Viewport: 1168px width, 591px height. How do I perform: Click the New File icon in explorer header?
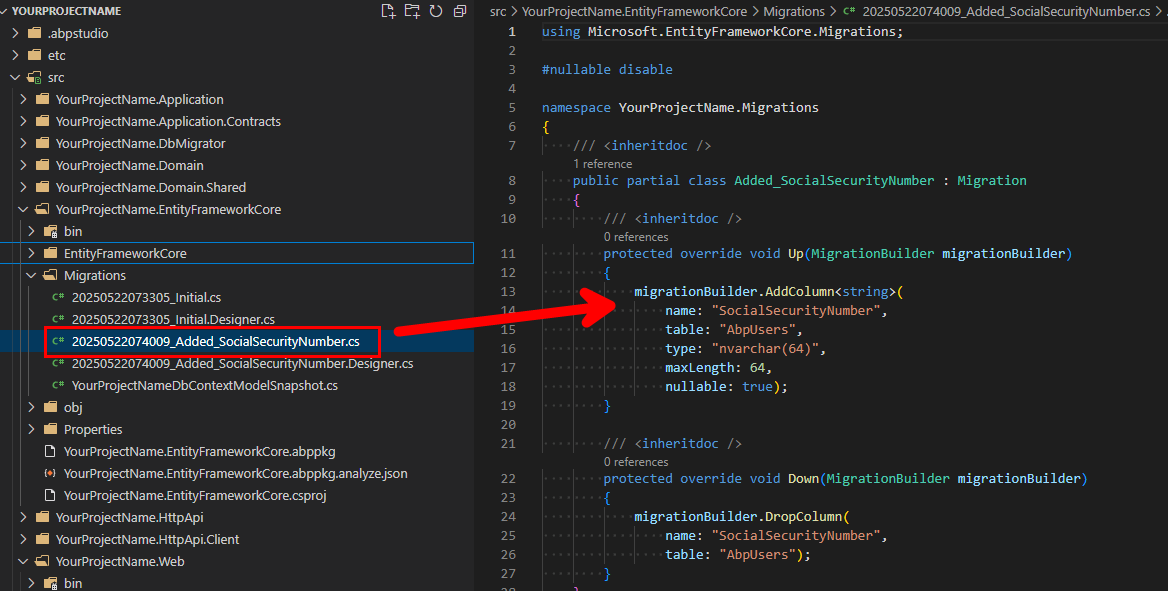click(389, 11)
